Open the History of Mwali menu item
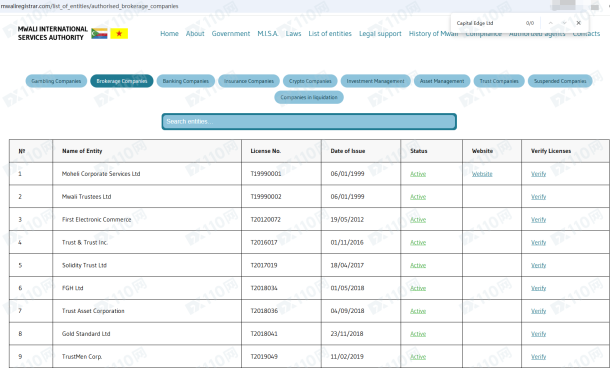Viewport: 610px width, 368px height. 433,34
